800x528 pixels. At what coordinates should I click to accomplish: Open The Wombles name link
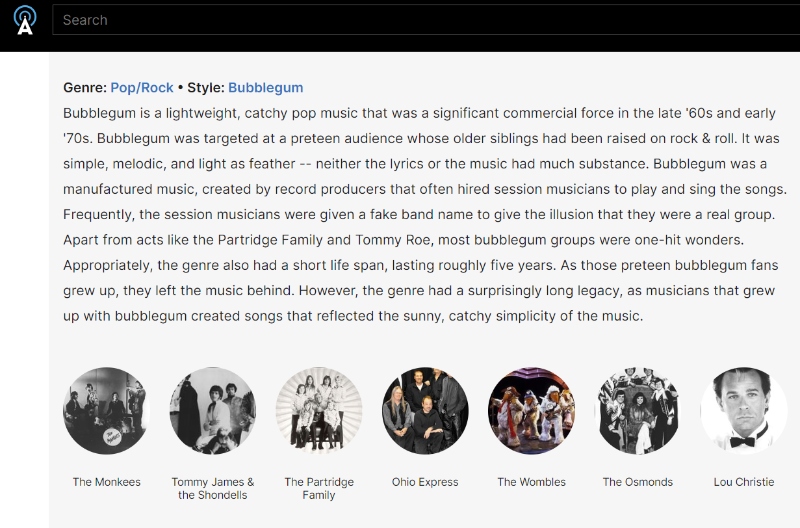coord(531,482)
